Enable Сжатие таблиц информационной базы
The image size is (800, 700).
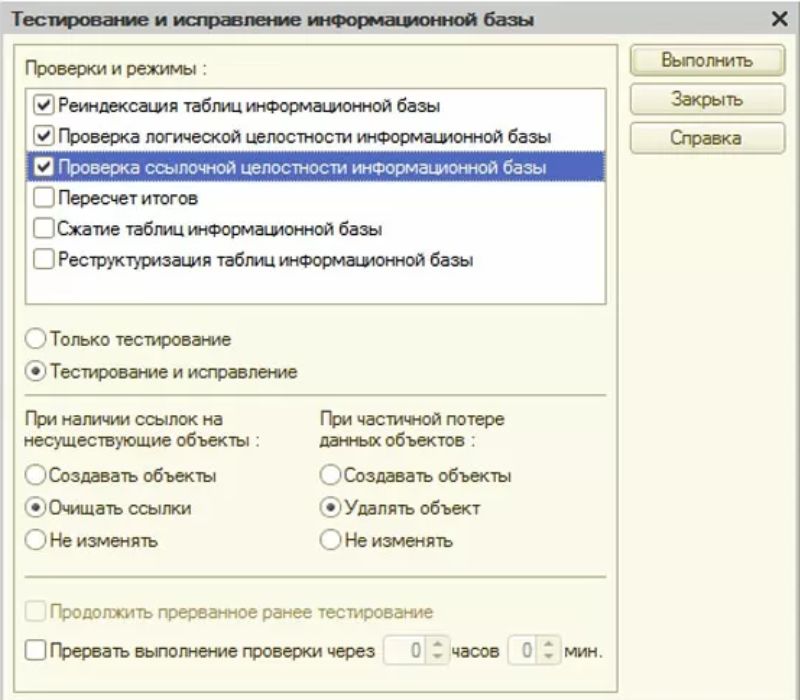click(x=44, y=229)
